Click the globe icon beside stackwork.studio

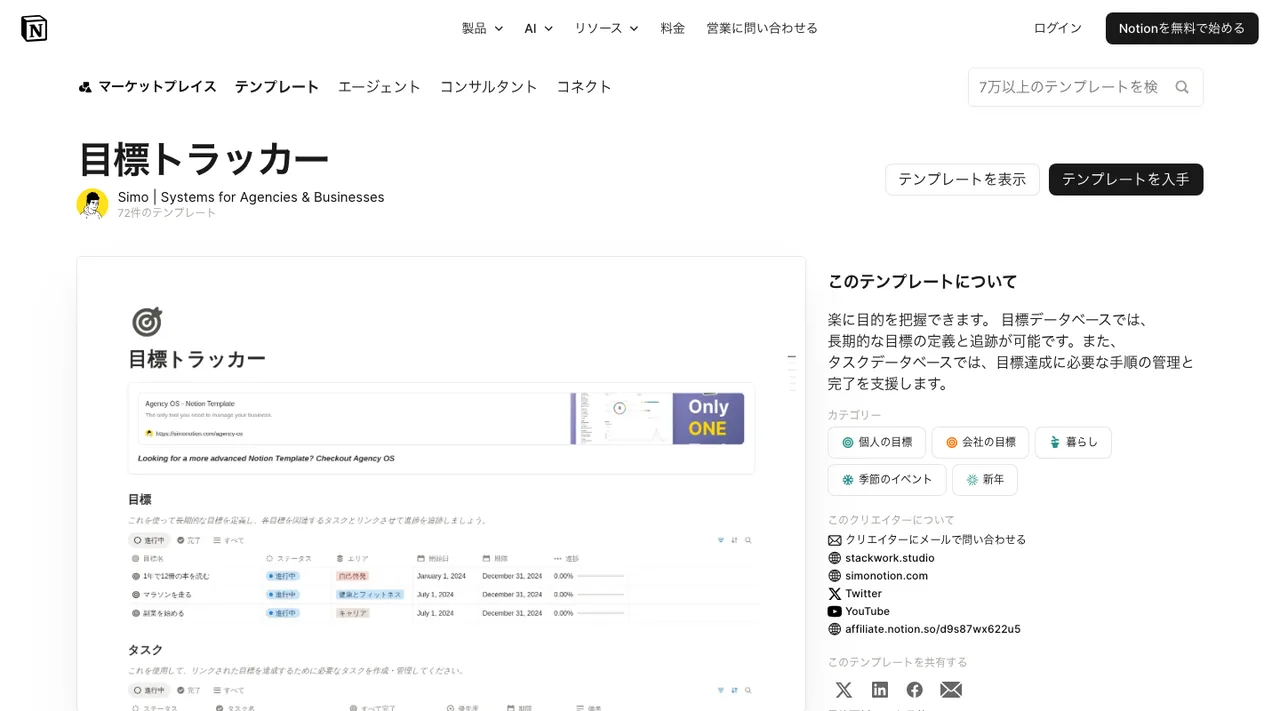[835, 558]
